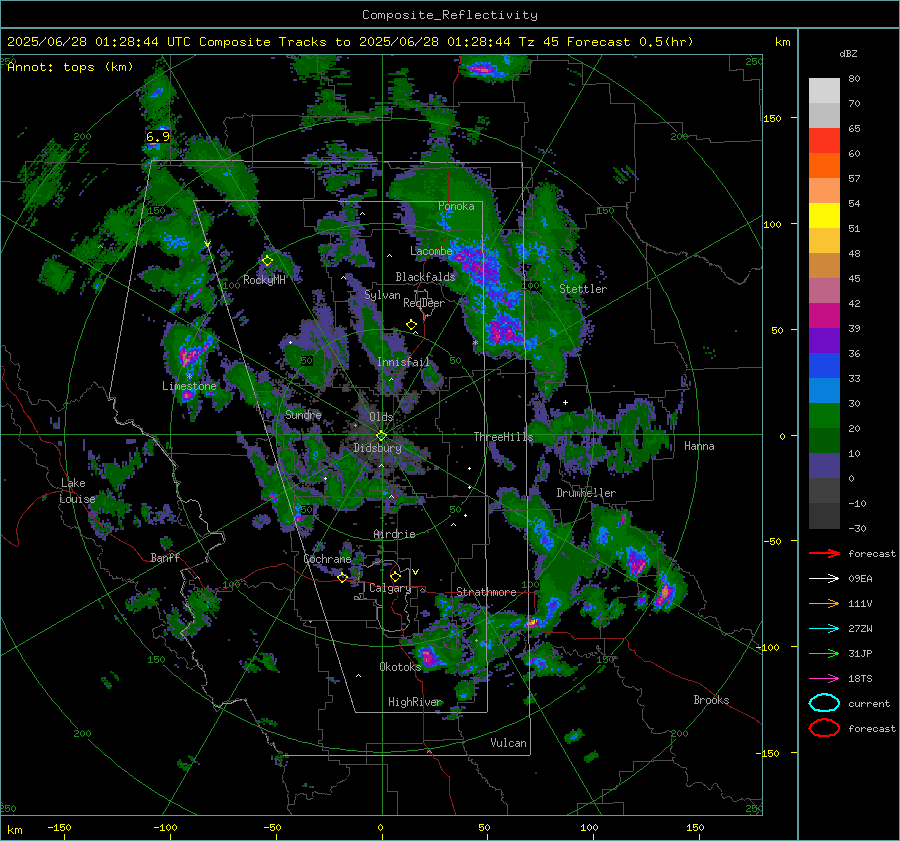The height and width of the screenshot is (841, 900).
Task: Click the Didsbury city label
Action: (377, 448)
